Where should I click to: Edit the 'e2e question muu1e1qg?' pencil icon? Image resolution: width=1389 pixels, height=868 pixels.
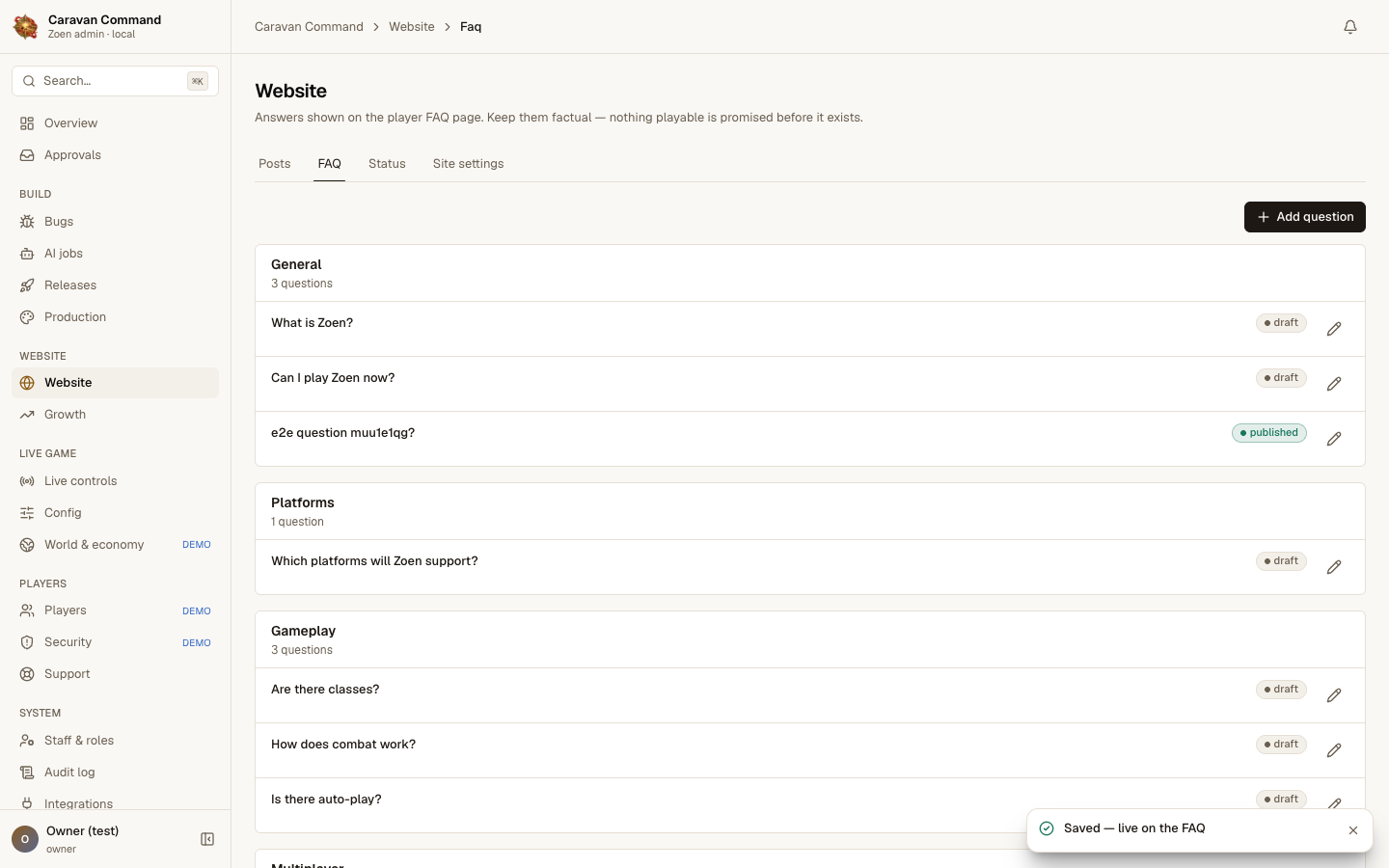(x=1334, y=439)
